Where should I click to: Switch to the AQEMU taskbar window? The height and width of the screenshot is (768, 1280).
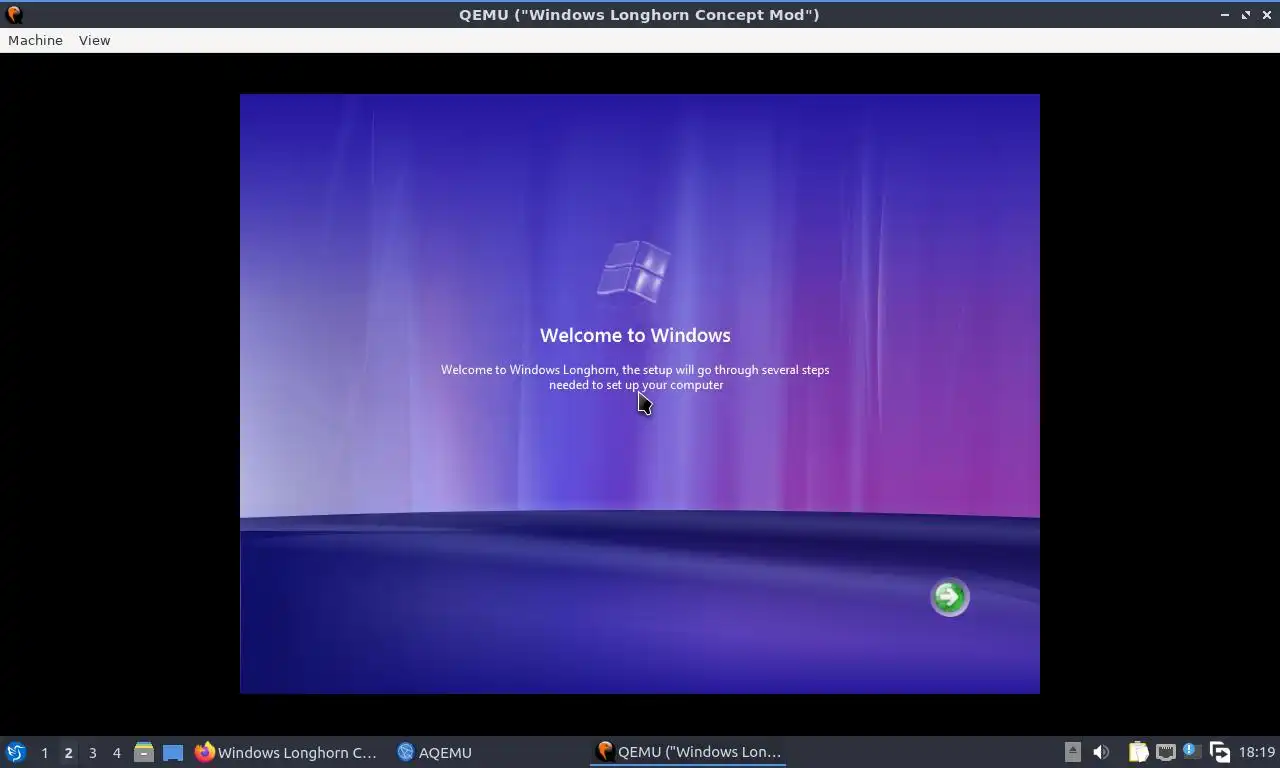pos(434,752)
